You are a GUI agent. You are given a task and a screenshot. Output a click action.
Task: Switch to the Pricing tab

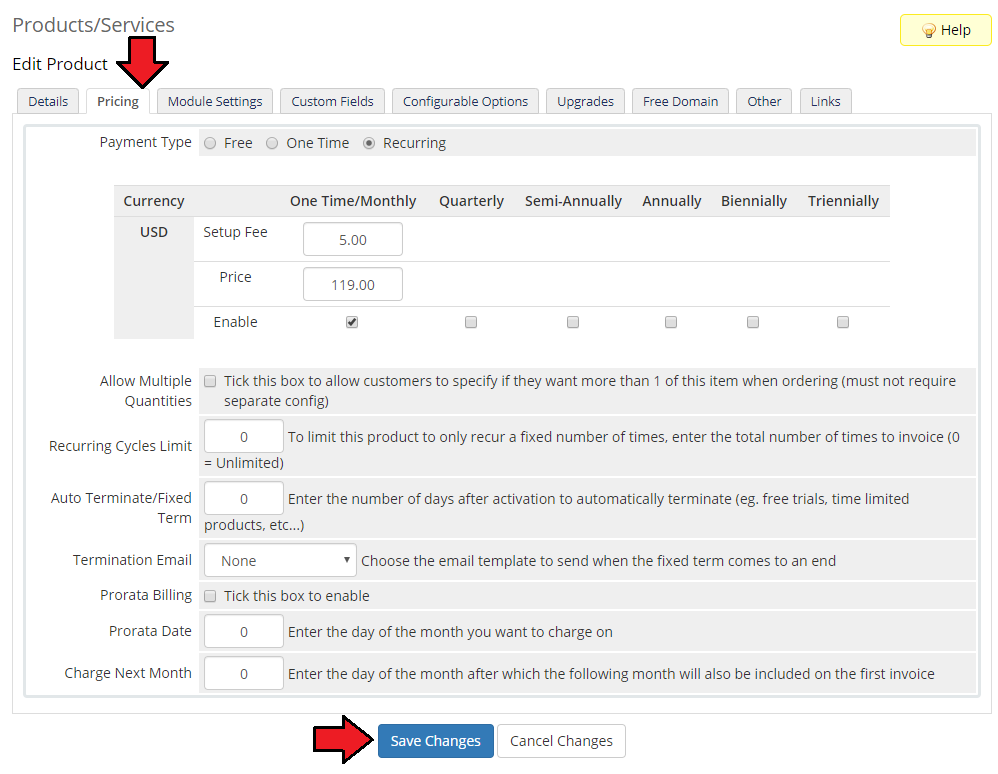pos(118,101)
